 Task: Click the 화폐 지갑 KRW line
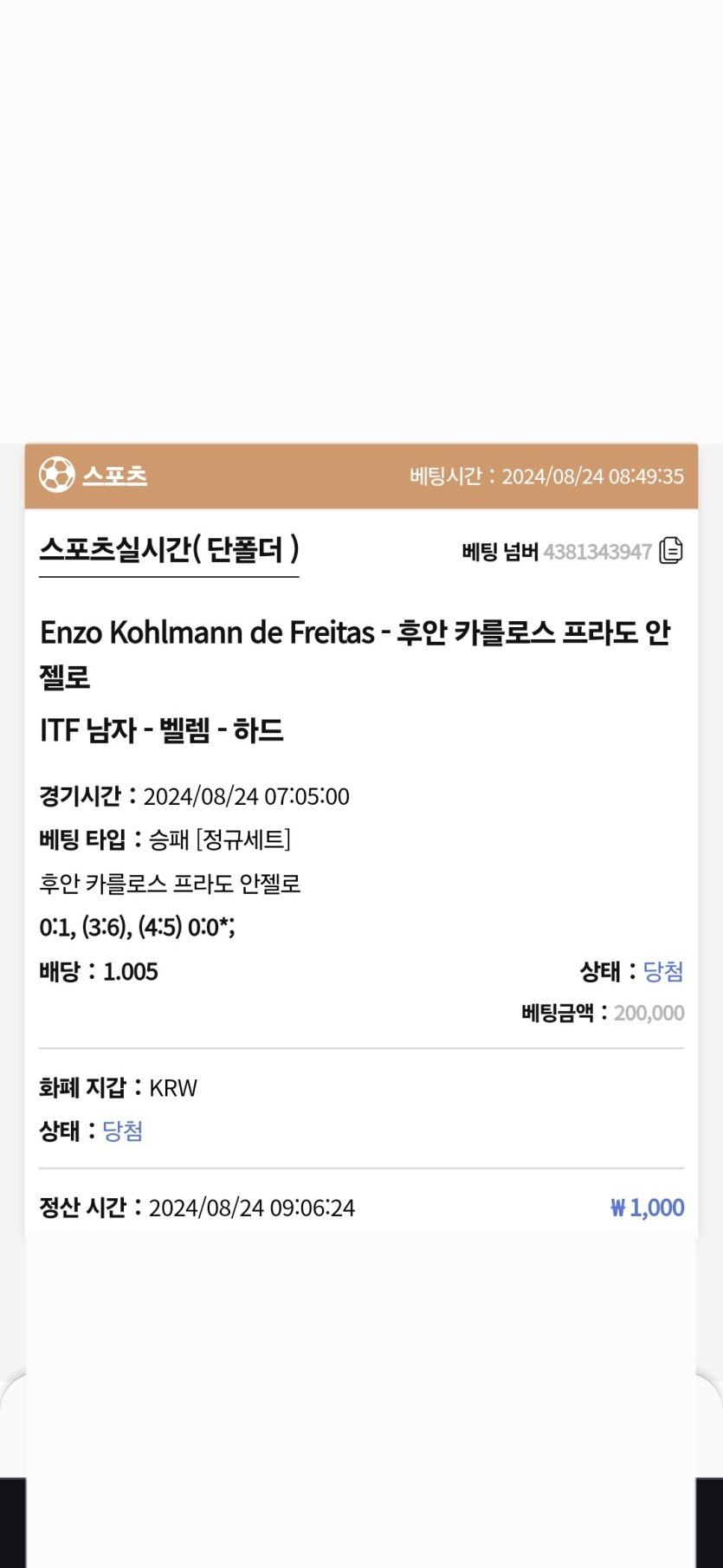pos(119,1087)
